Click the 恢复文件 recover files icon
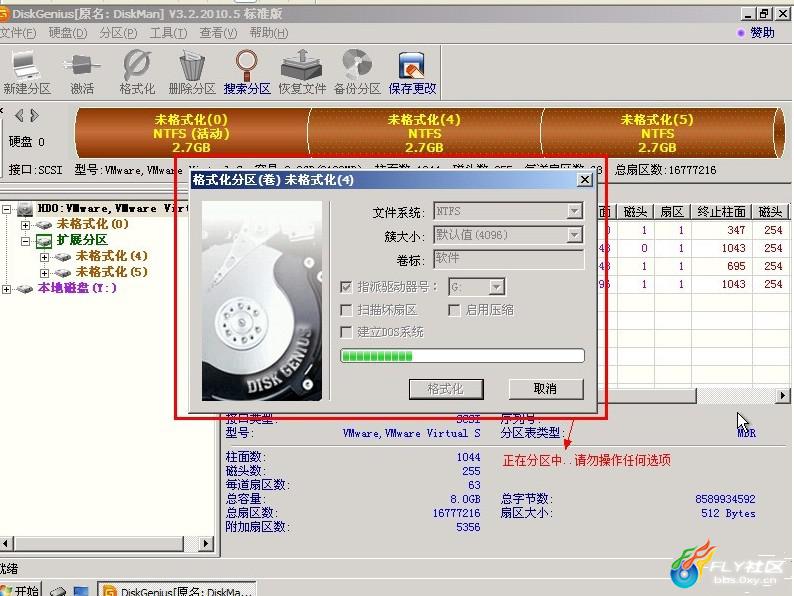This screenshot has height=596, width=794. coord(302,72)
